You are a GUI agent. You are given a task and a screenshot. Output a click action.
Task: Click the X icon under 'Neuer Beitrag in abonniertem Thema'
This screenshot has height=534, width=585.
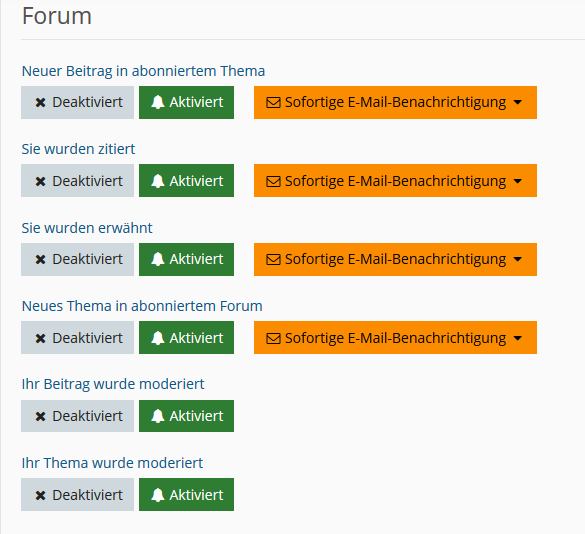pos(40,103)
